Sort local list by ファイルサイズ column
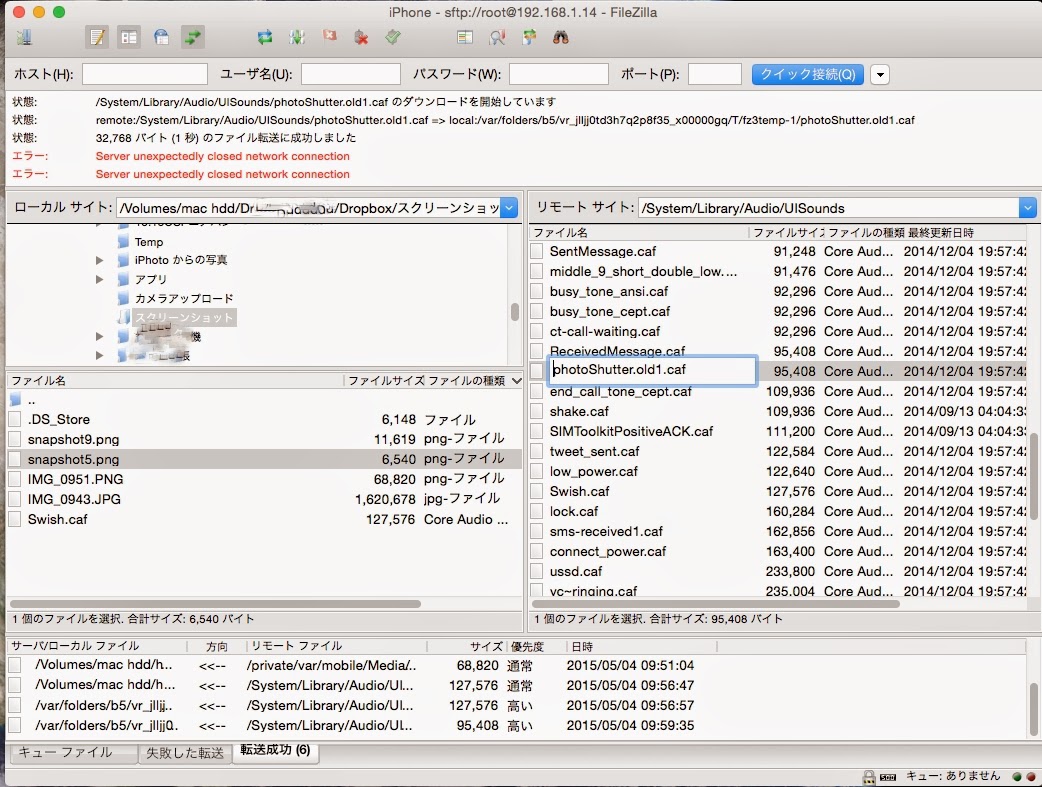 (x=386, y=381)
